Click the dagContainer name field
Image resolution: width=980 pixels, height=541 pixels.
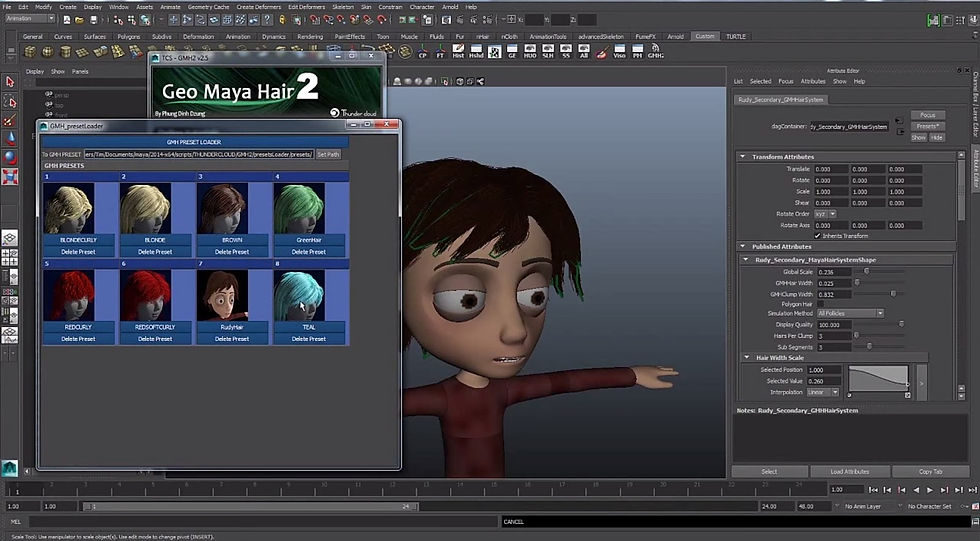coord(849,126)
